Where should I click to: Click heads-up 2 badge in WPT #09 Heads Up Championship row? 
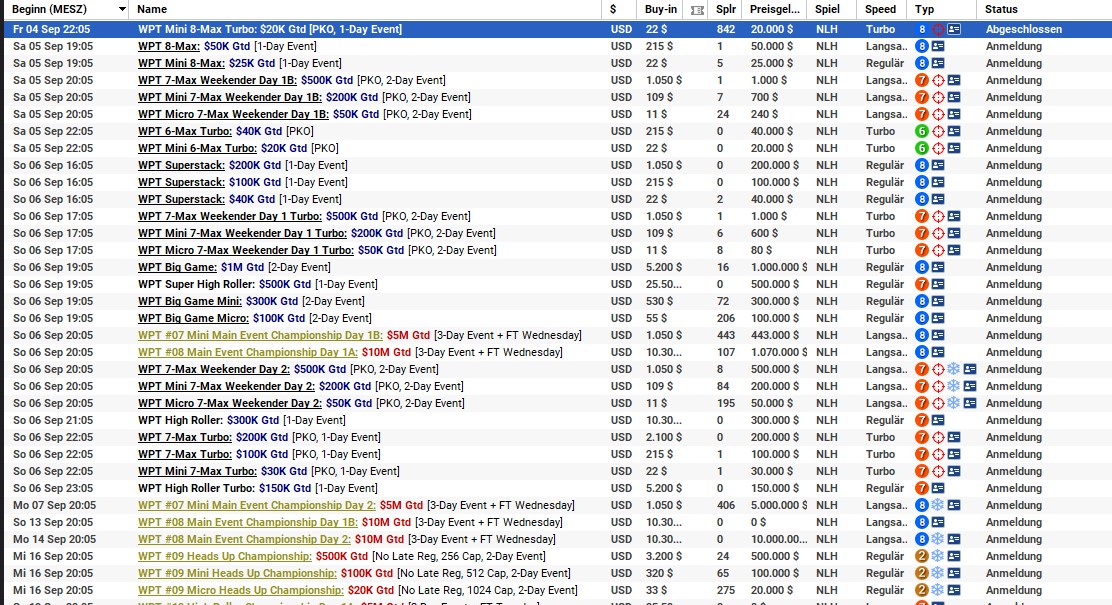(x=922, y=556)
